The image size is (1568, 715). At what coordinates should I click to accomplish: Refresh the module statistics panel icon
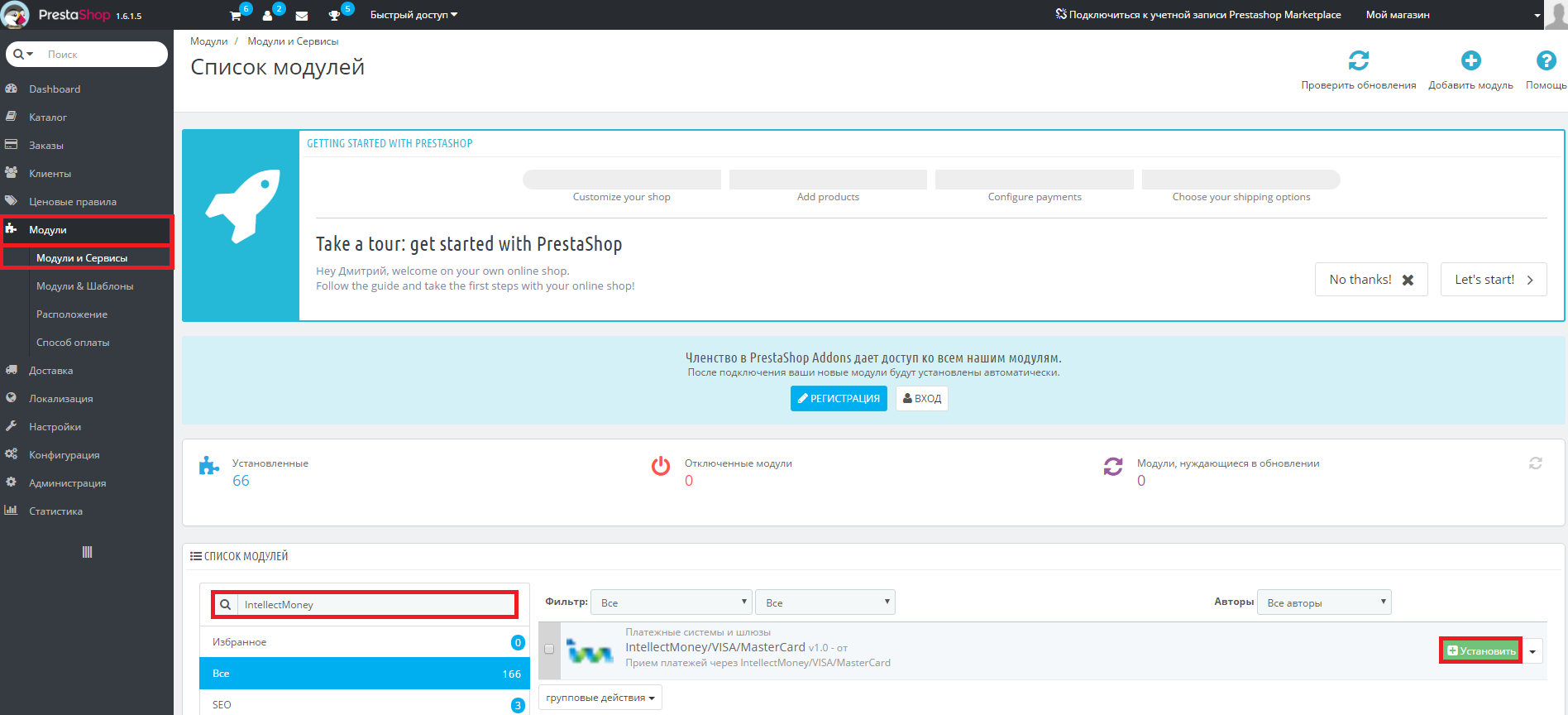click(1536, 463)
